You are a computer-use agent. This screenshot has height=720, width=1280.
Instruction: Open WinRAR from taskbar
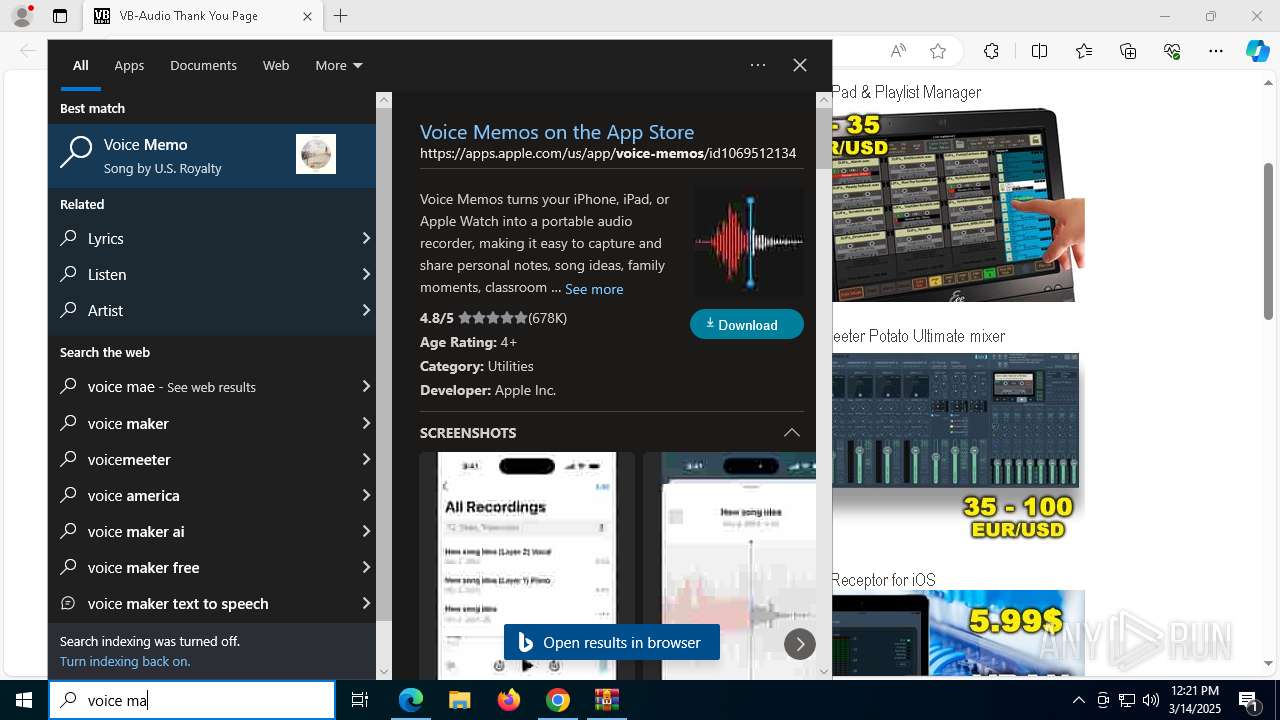click(607, 700)
